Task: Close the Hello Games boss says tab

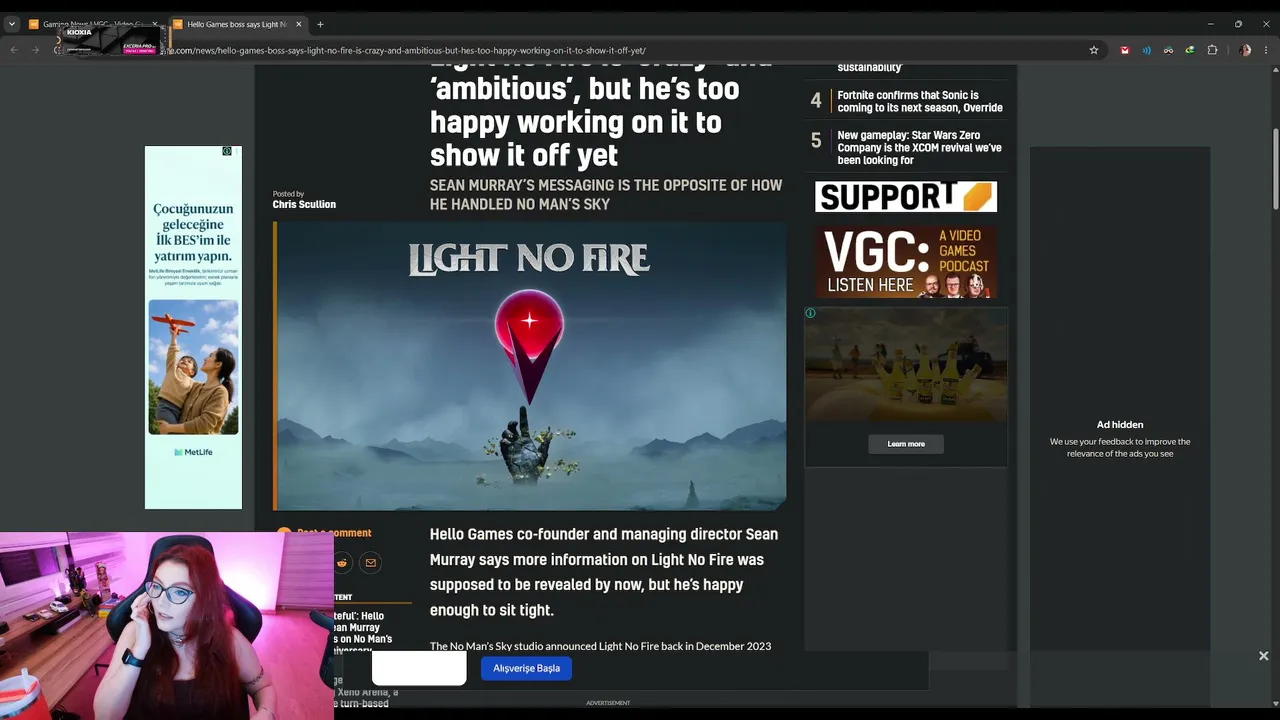Action: pos(297,24)
